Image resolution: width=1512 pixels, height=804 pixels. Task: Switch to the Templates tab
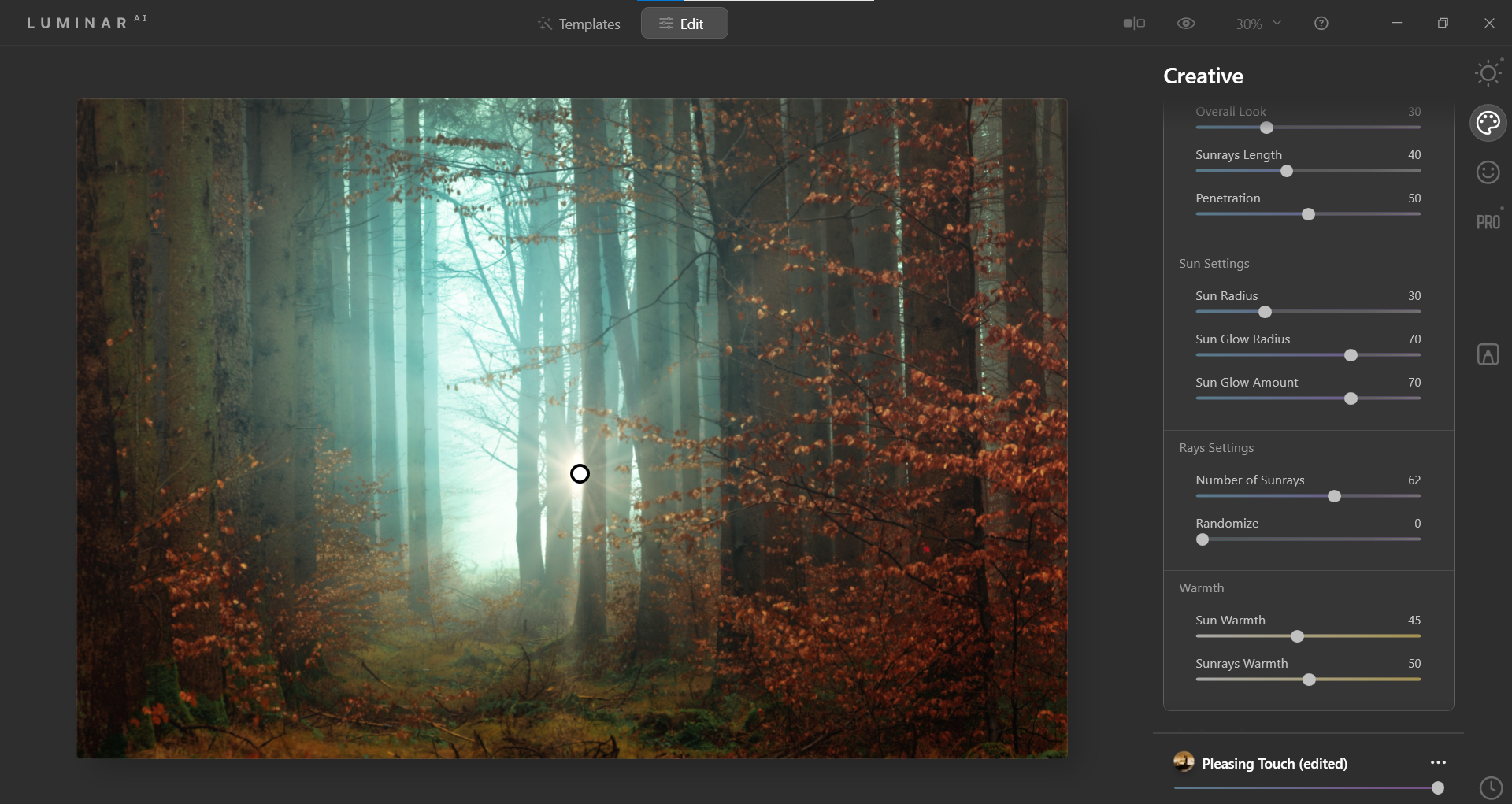point(579,24)
